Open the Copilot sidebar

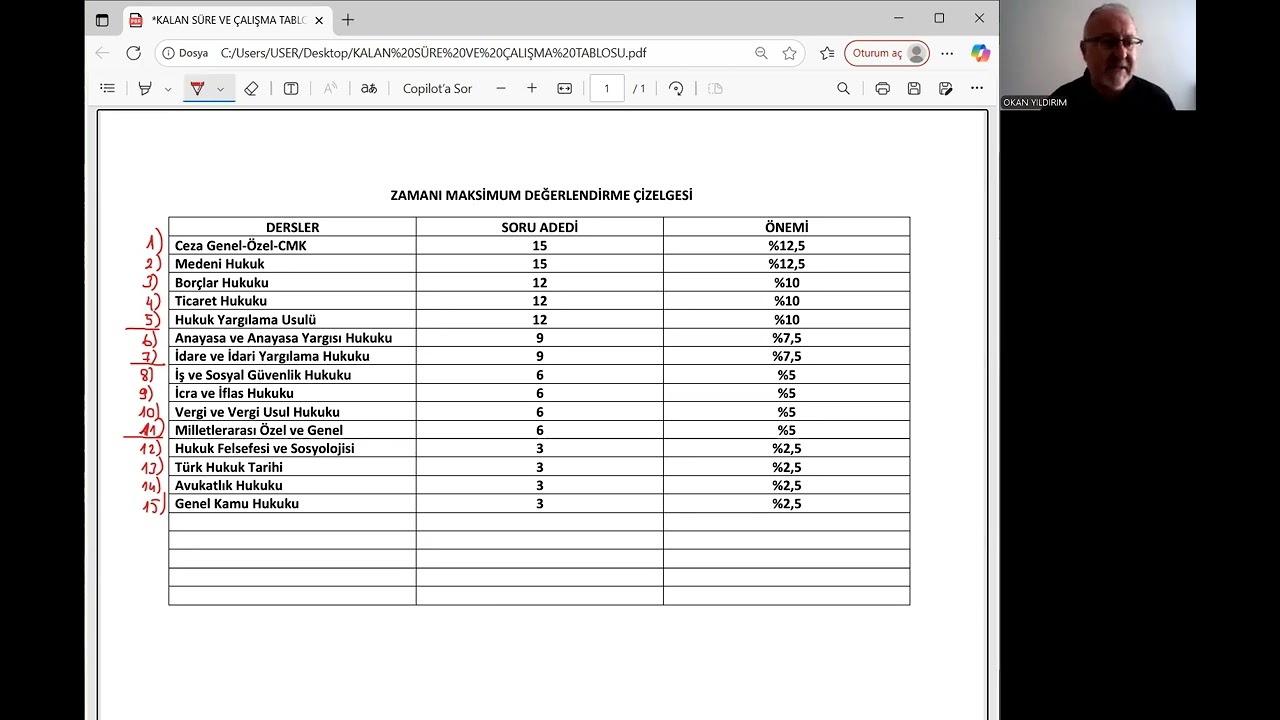click(x=980, y=53)
